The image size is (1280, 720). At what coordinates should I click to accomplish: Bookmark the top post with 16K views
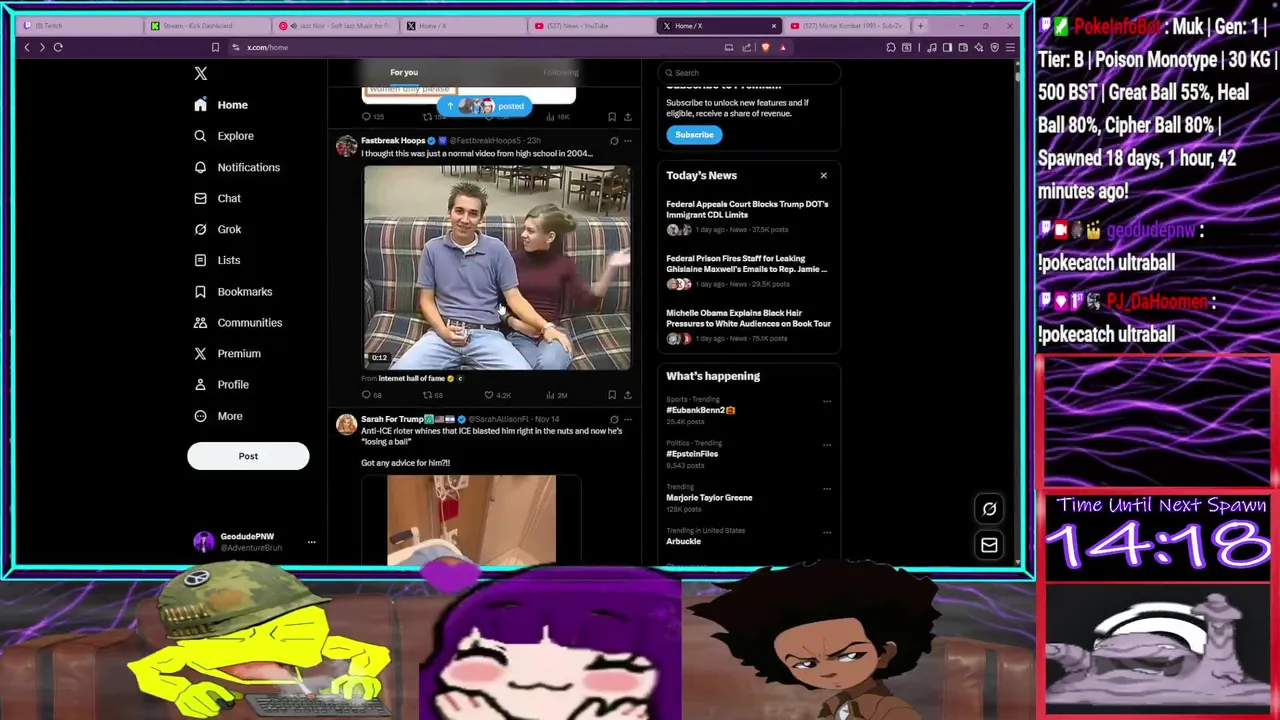coord(612,117)
